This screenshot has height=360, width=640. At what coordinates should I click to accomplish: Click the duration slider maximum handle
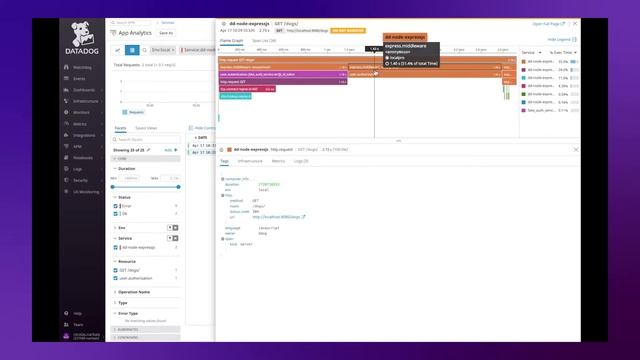pos(178,187)
